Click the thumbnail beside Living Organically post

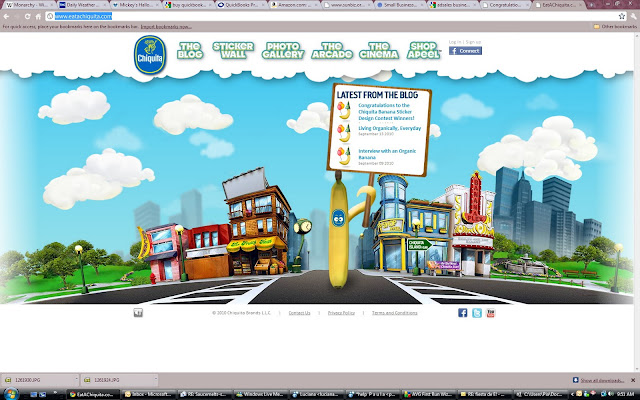344,133
